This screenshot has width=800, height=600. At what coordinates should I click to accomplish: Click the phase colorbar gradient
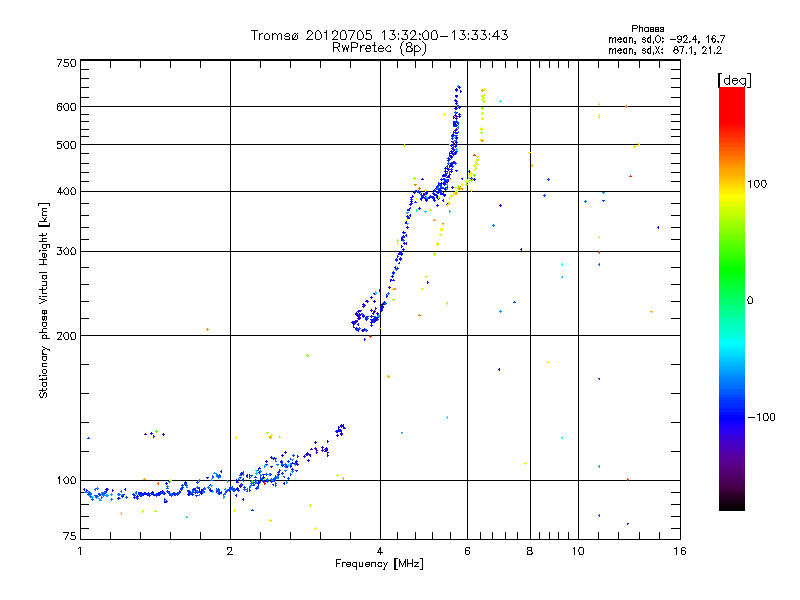pos(732,298)
